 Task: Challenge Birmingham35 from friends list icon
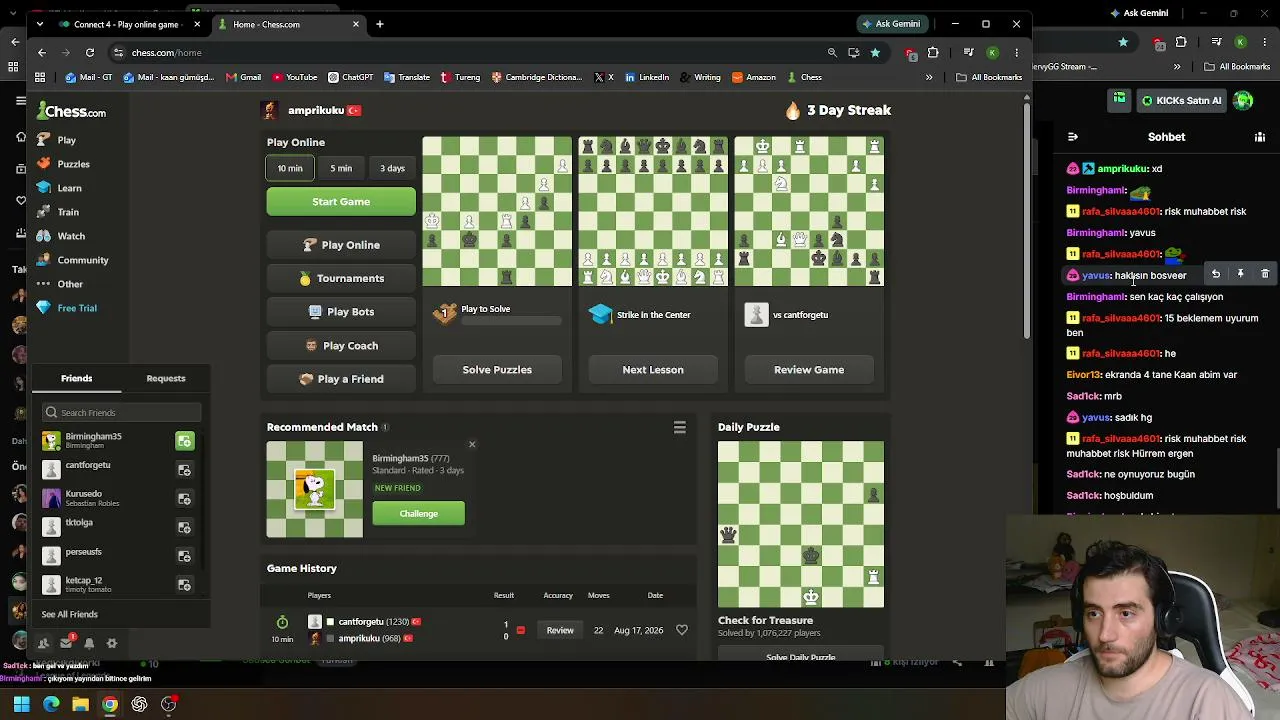coord(184,441)
